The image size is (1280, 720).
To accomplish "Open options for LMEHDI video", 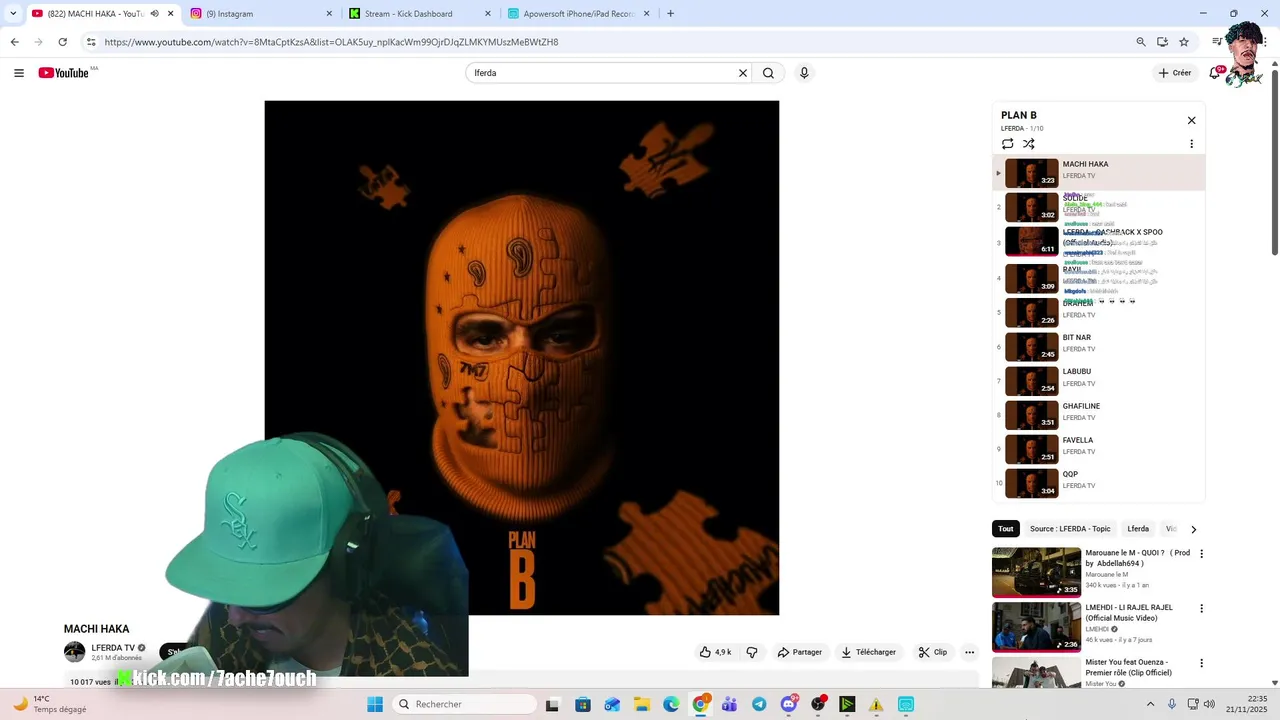I will coord(1201,609).
